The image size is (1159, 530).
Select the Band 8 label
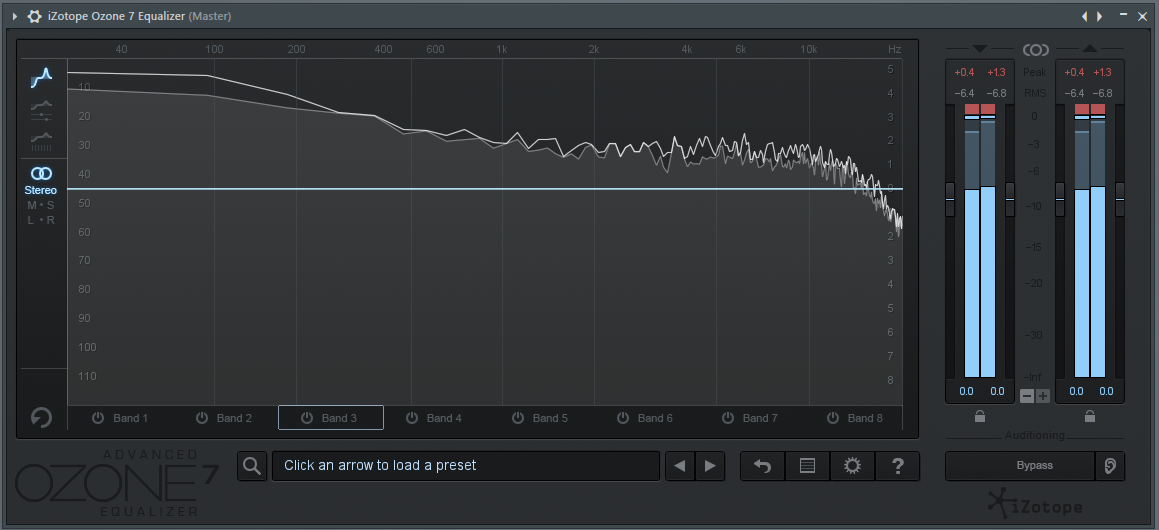865,418
